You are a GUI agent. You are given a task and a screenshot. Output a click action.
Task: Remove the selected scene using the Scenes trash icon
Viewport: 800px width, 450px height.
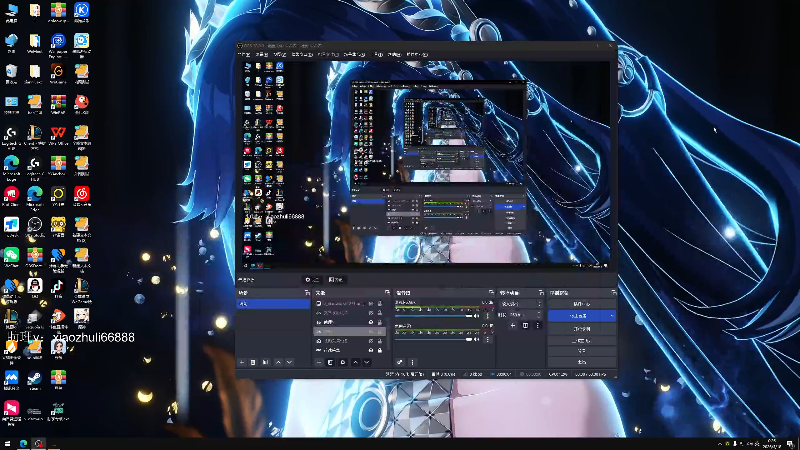pyautogui.click(x=253, y=362)
